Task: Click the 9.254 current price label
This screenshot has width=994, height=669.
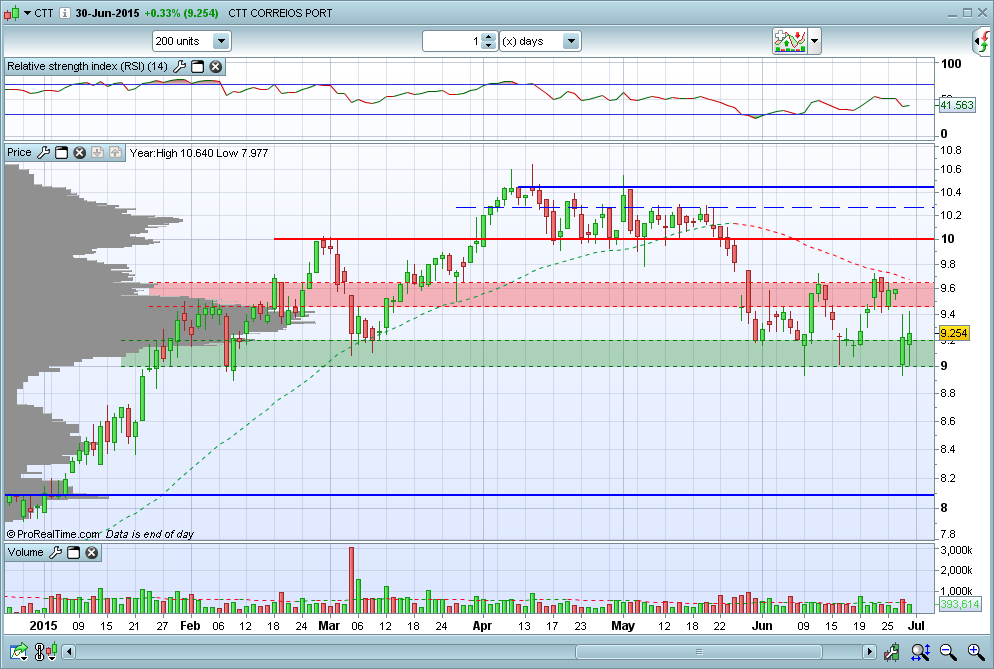Action: 954,334
